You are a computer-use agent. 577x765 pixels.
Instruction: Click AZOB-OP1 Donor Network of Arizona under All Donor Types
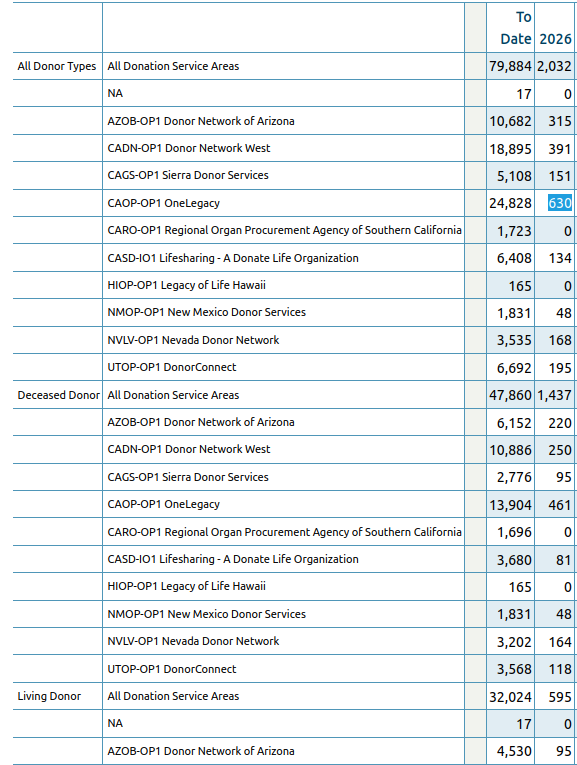click(201, 121)
